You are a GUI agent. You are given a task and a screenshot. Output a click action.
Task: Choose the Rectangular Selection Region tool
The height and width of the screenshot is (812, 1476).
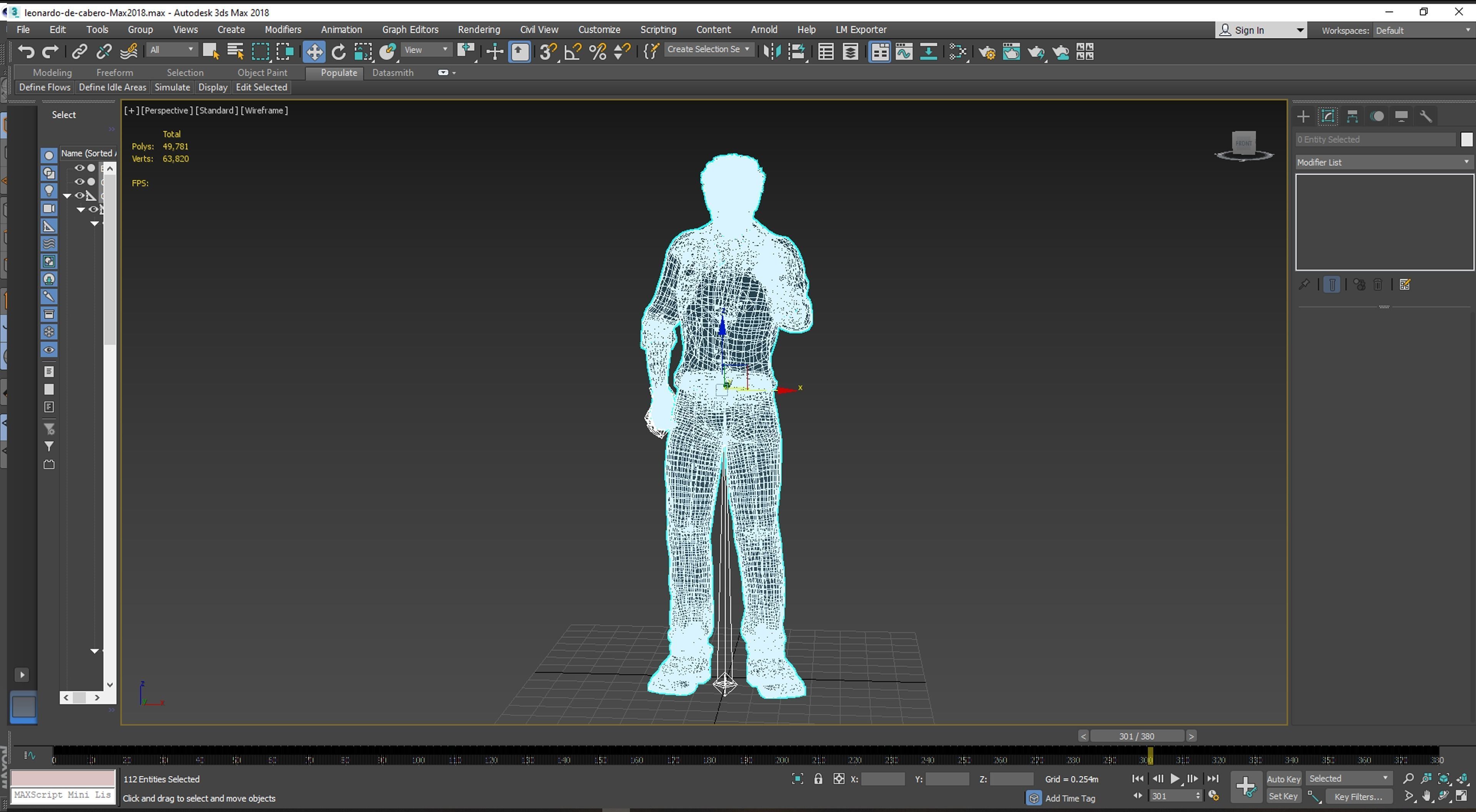point(260,52)
